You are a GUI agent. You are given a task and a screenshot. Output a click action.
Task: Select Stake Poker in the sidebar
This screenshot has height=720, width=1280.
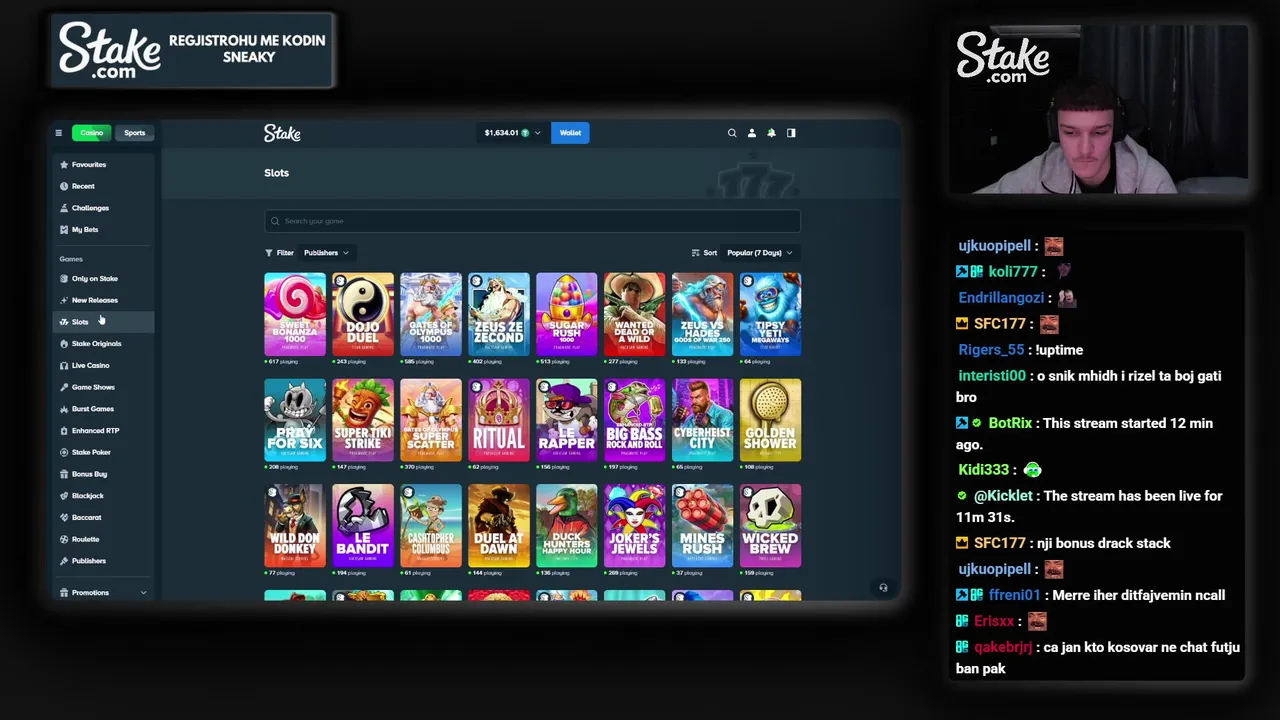click(x=103, y=452)
